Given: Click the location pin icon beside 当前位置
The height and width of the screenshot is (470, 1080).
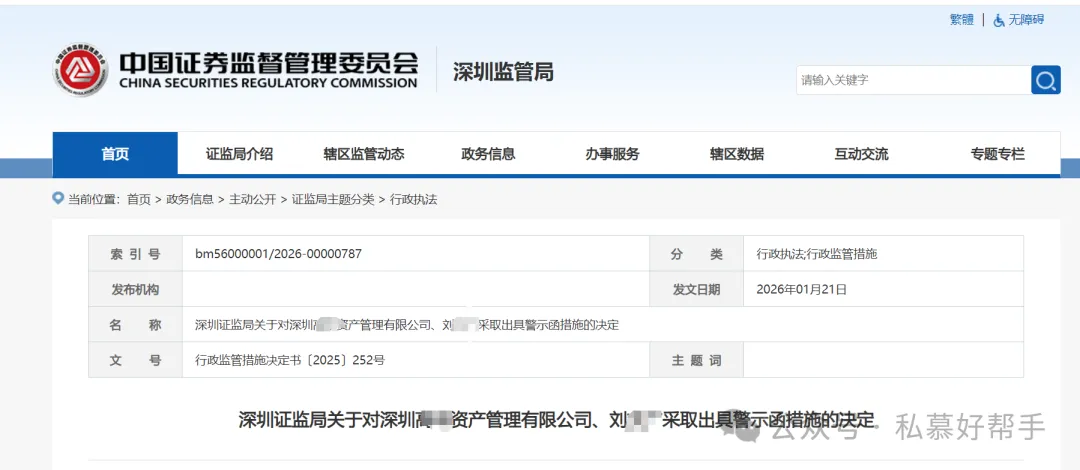Looking at the screenshot, I should [58, 198].
